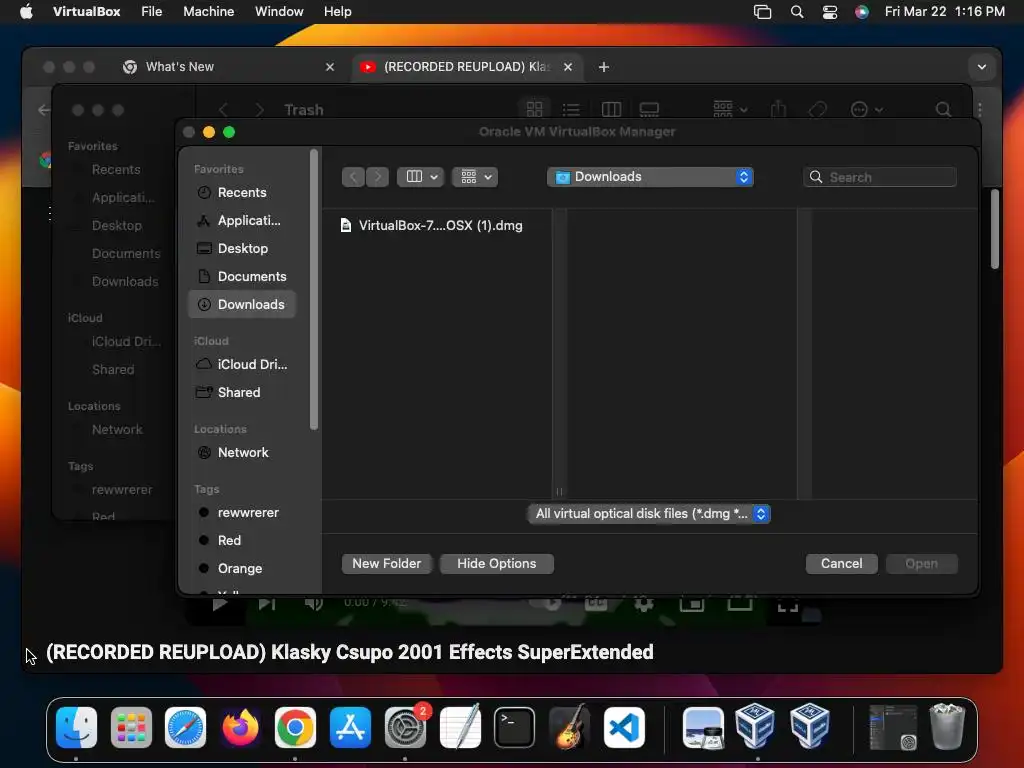Select Desktop in dialog sidebar

pyautogui.click(x=242, y=249)
